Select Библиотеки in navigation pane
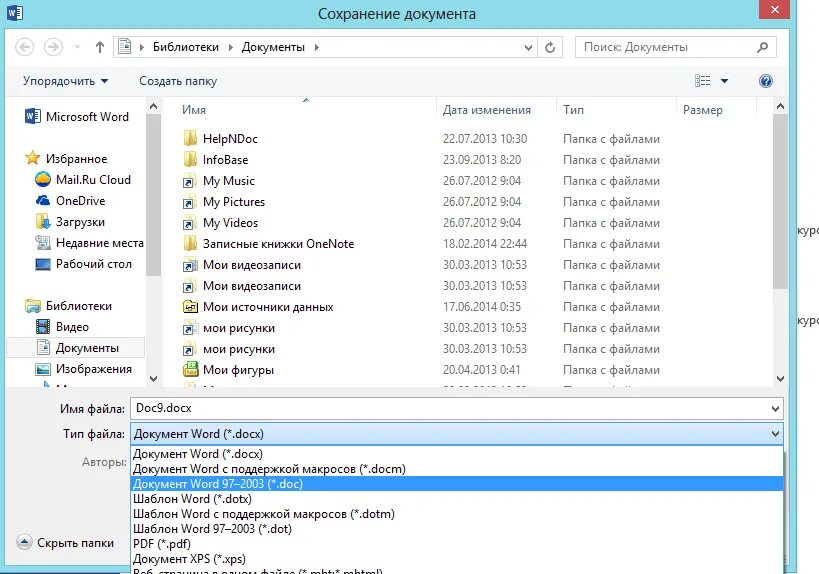Image resolution: width=819 pixels, height=574 pixels. tap(68, 306)
